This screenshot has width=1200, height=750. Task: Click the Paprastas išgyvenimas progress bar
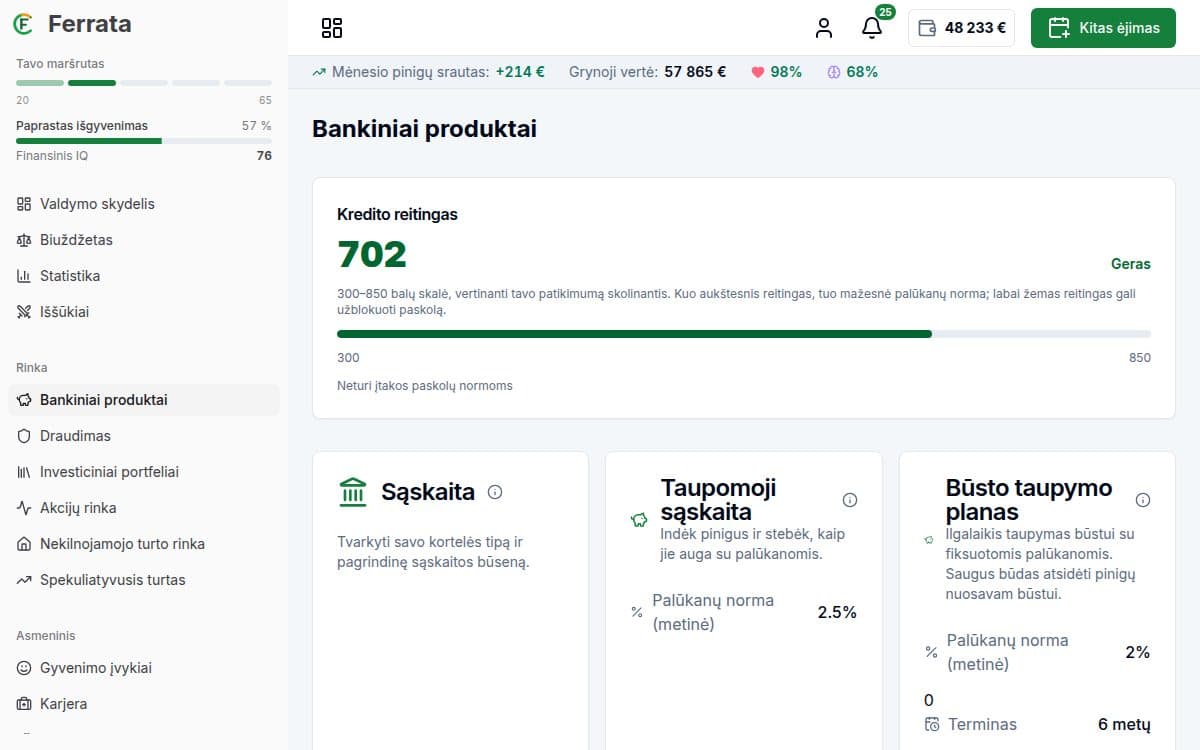coord(144,141)
